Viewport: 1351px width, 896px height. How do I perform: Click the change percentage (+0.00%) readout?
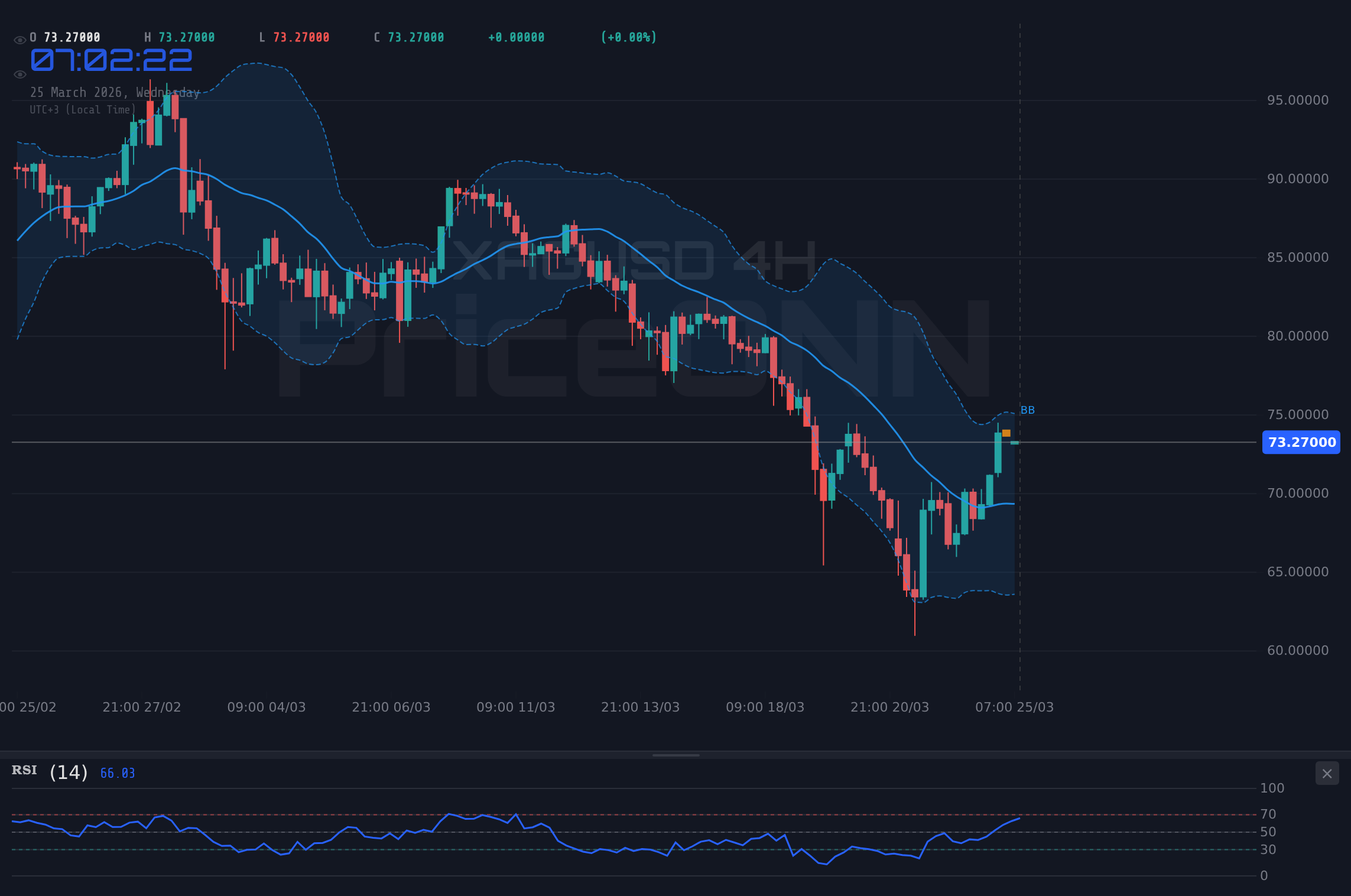(628, 37)
